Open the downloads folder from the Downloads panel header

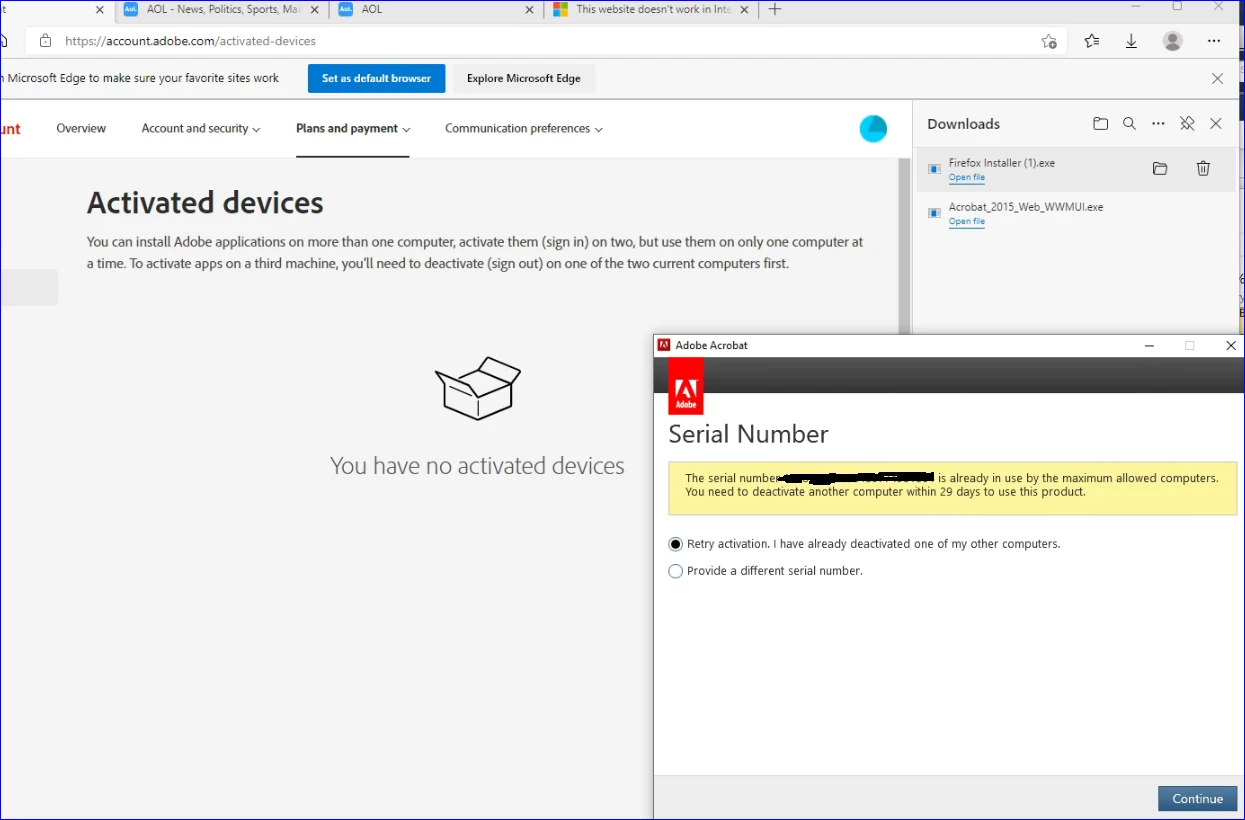click(1100, 124)
